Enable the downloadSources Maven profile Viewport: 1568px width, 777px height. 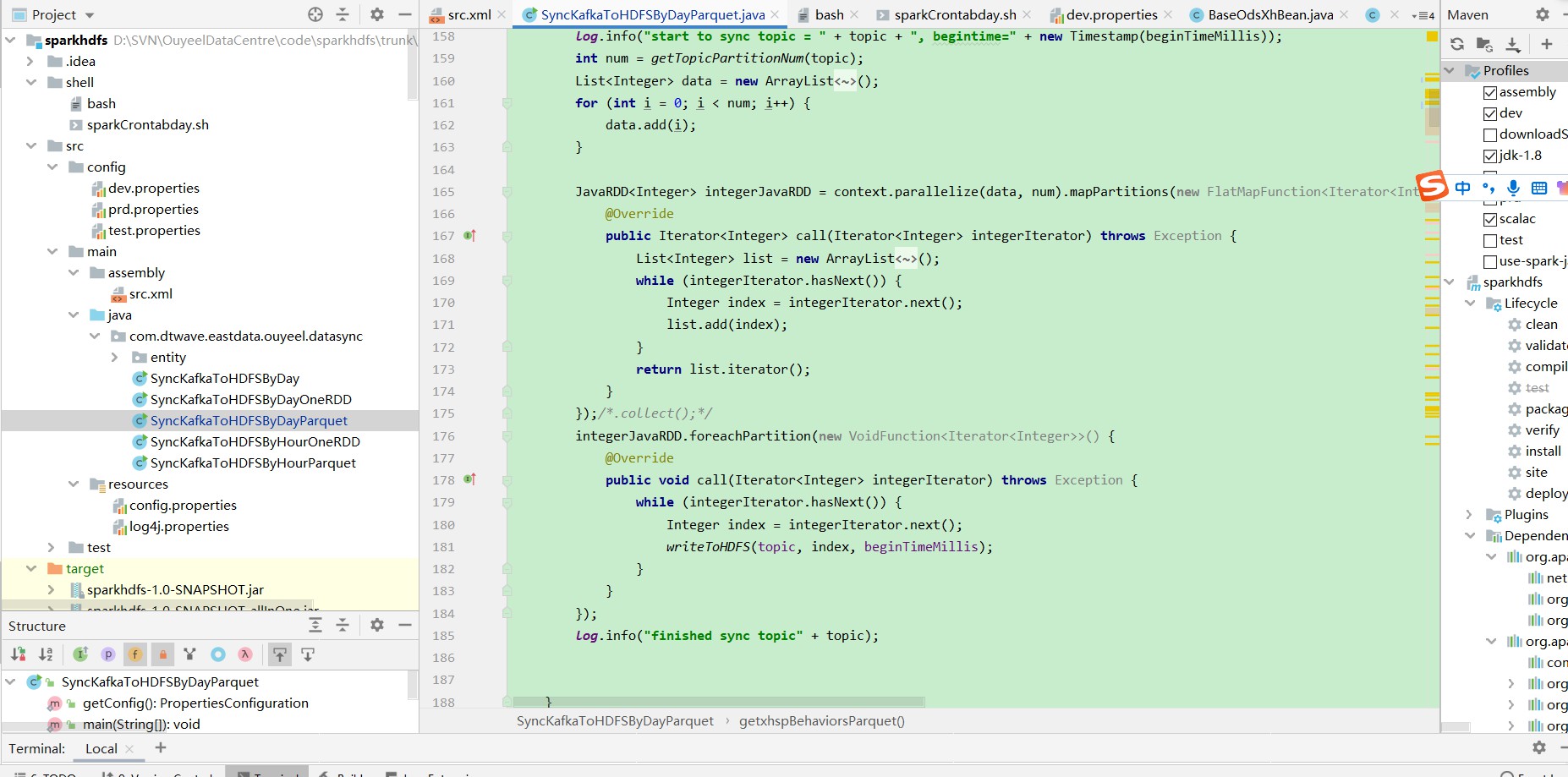(x=1490, y=134)
